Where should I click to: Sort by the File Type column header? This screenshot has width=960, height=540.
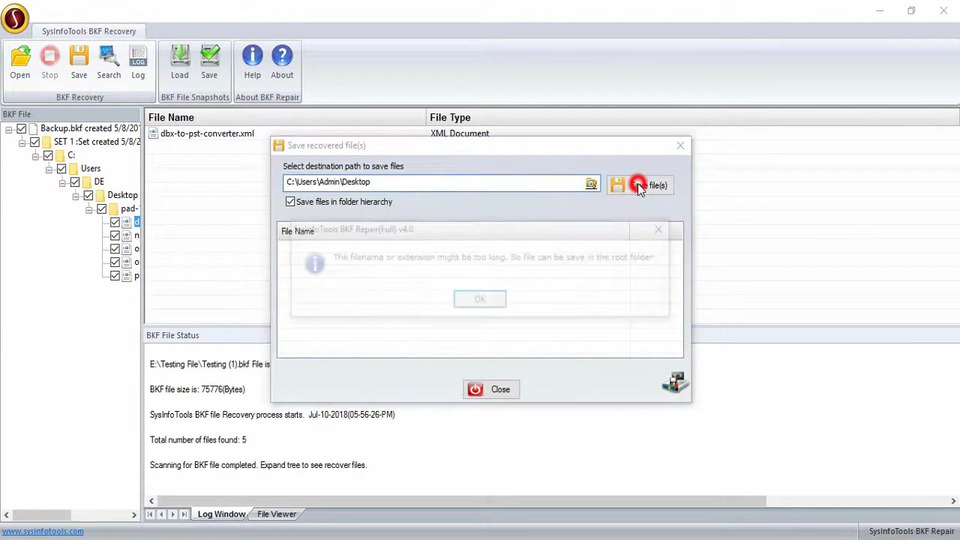(692, 118)
